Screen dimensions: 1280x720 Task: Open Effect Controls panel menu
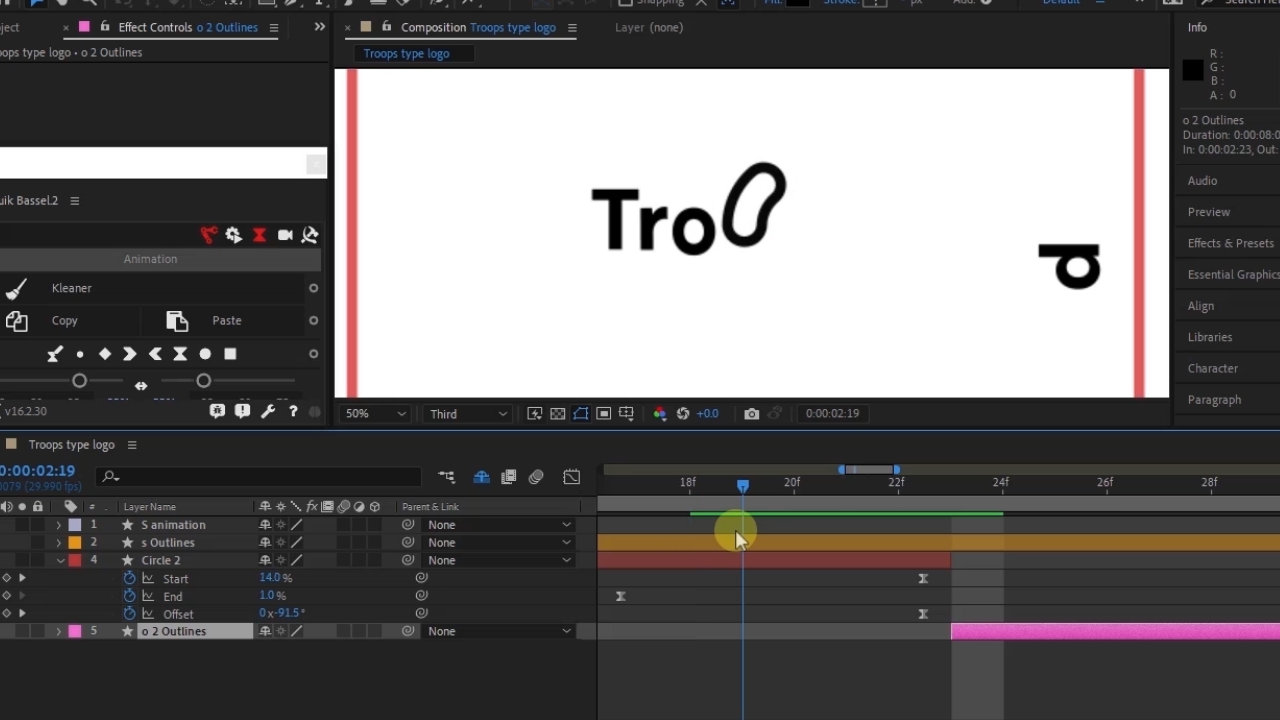[274, 28]
